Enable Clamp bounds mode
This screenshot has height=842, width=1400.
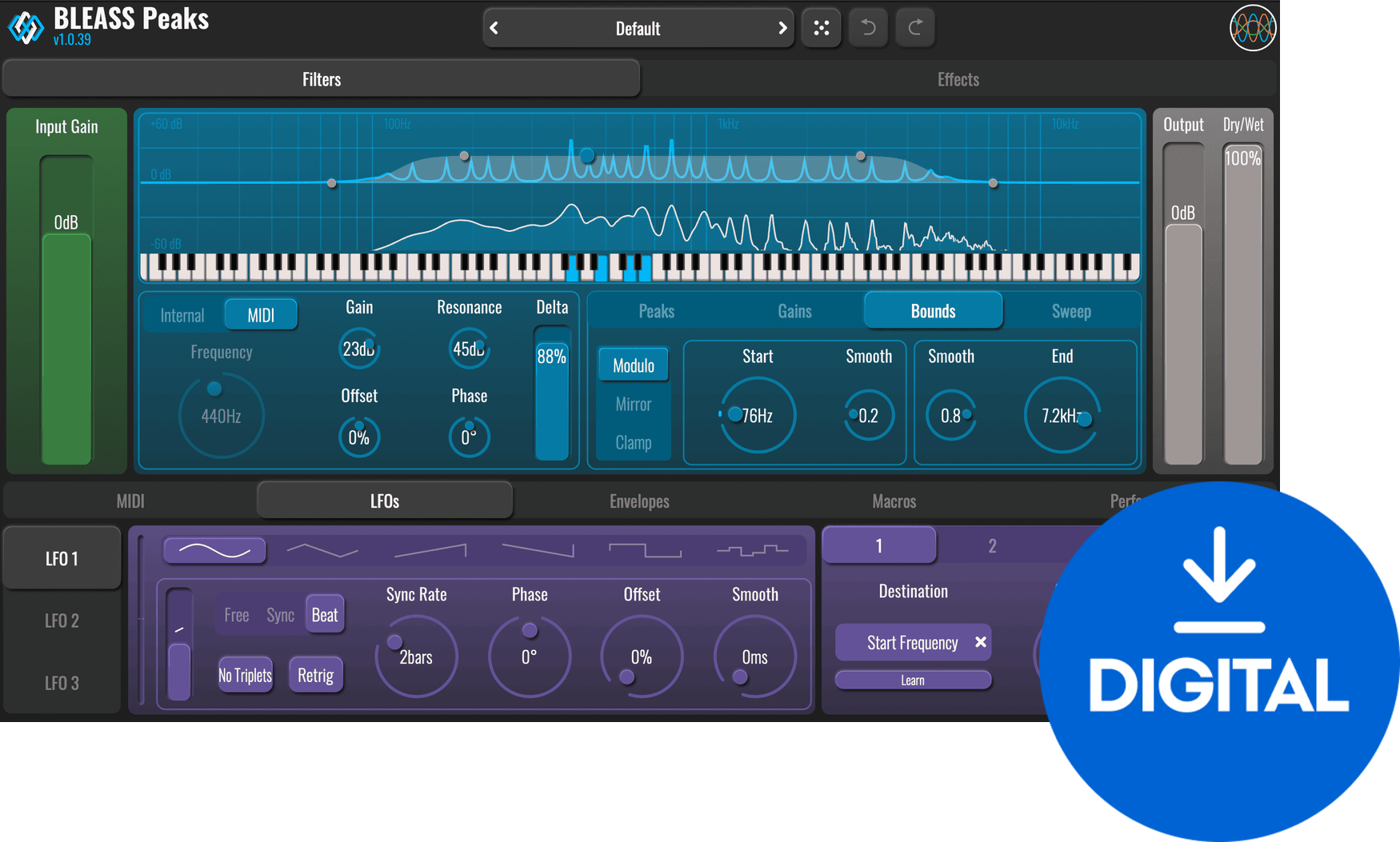click(634, 442)
